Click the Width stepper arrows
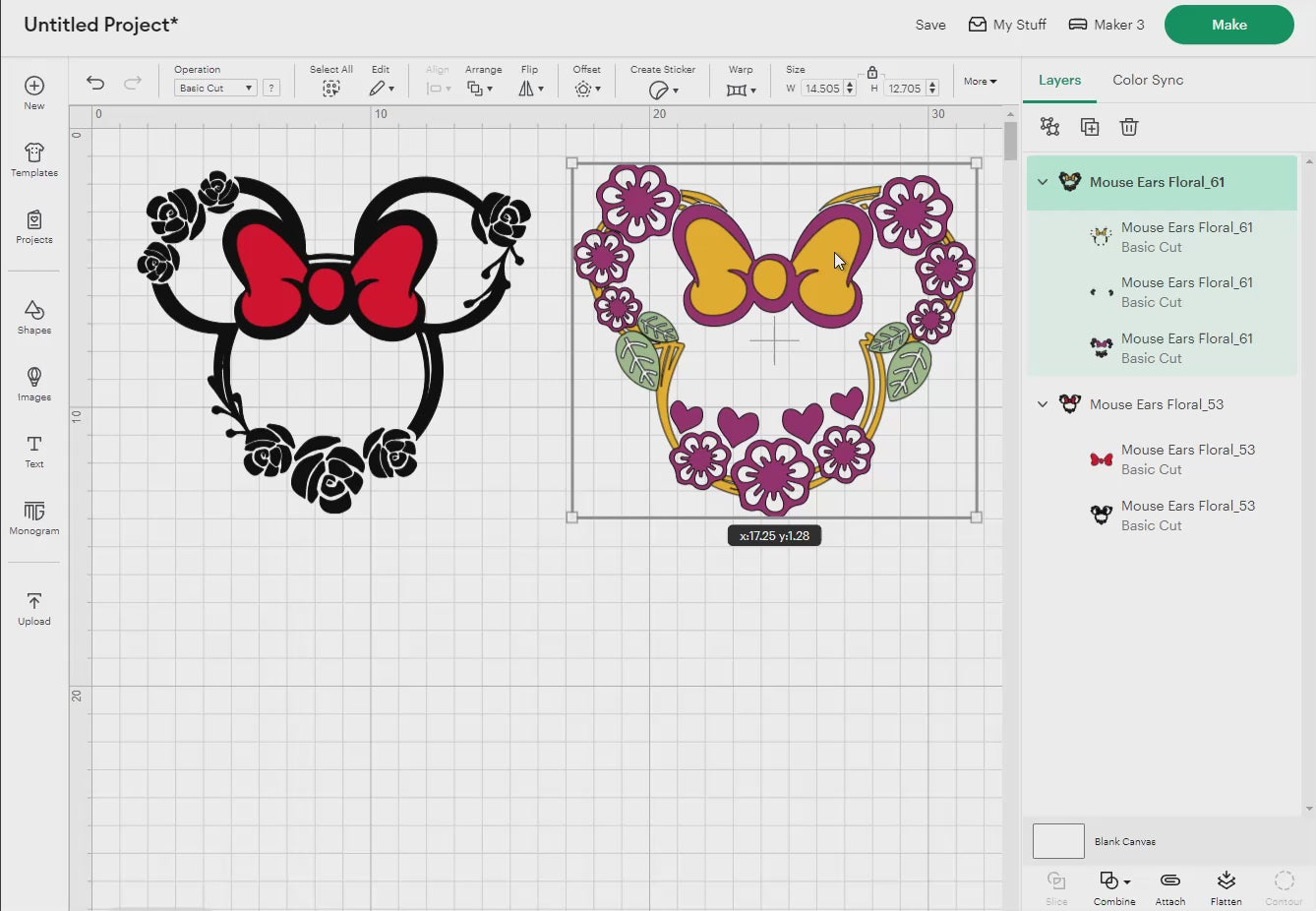Screen dimensions: 1316x911 coord(850,89)
